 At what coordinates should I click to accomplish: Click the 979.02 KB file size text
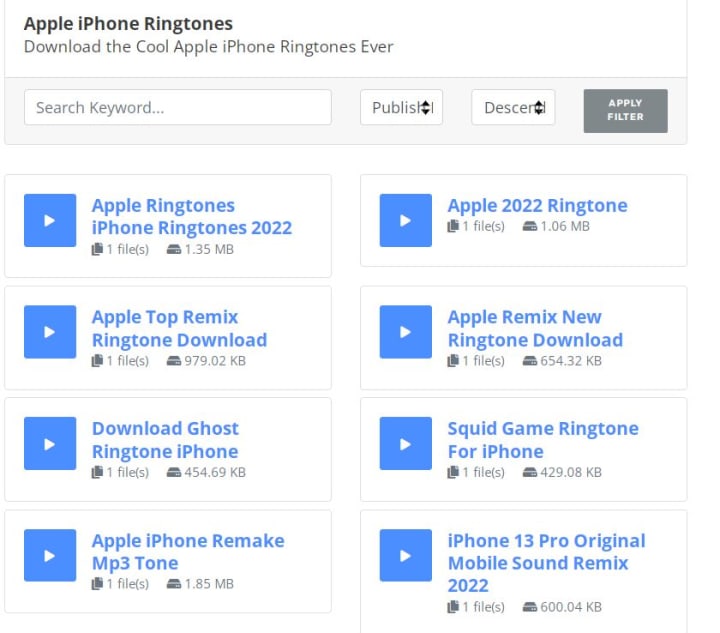(x=215, y=361)
